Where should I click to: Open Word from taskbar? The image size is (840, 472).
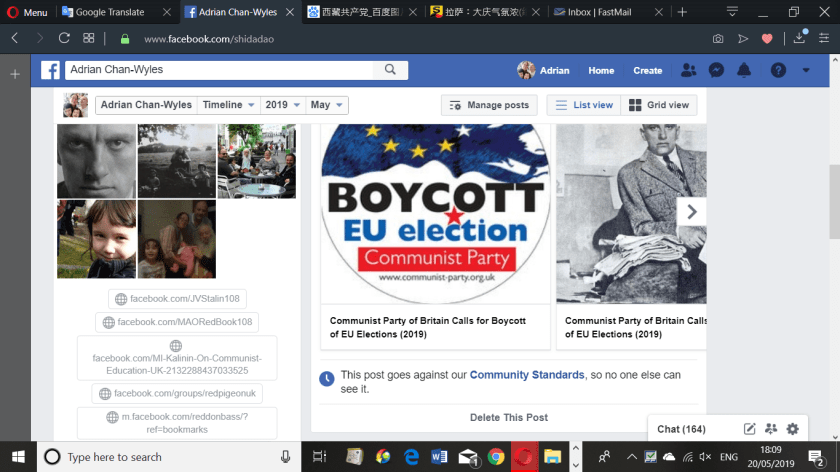(x=439, y=457)
